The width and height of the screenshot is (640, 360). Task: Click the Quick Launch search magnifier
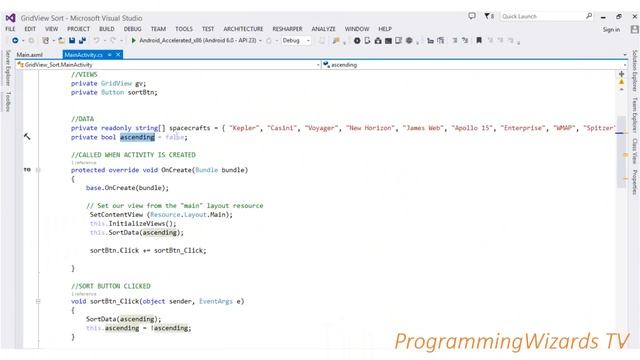[589, 16]
